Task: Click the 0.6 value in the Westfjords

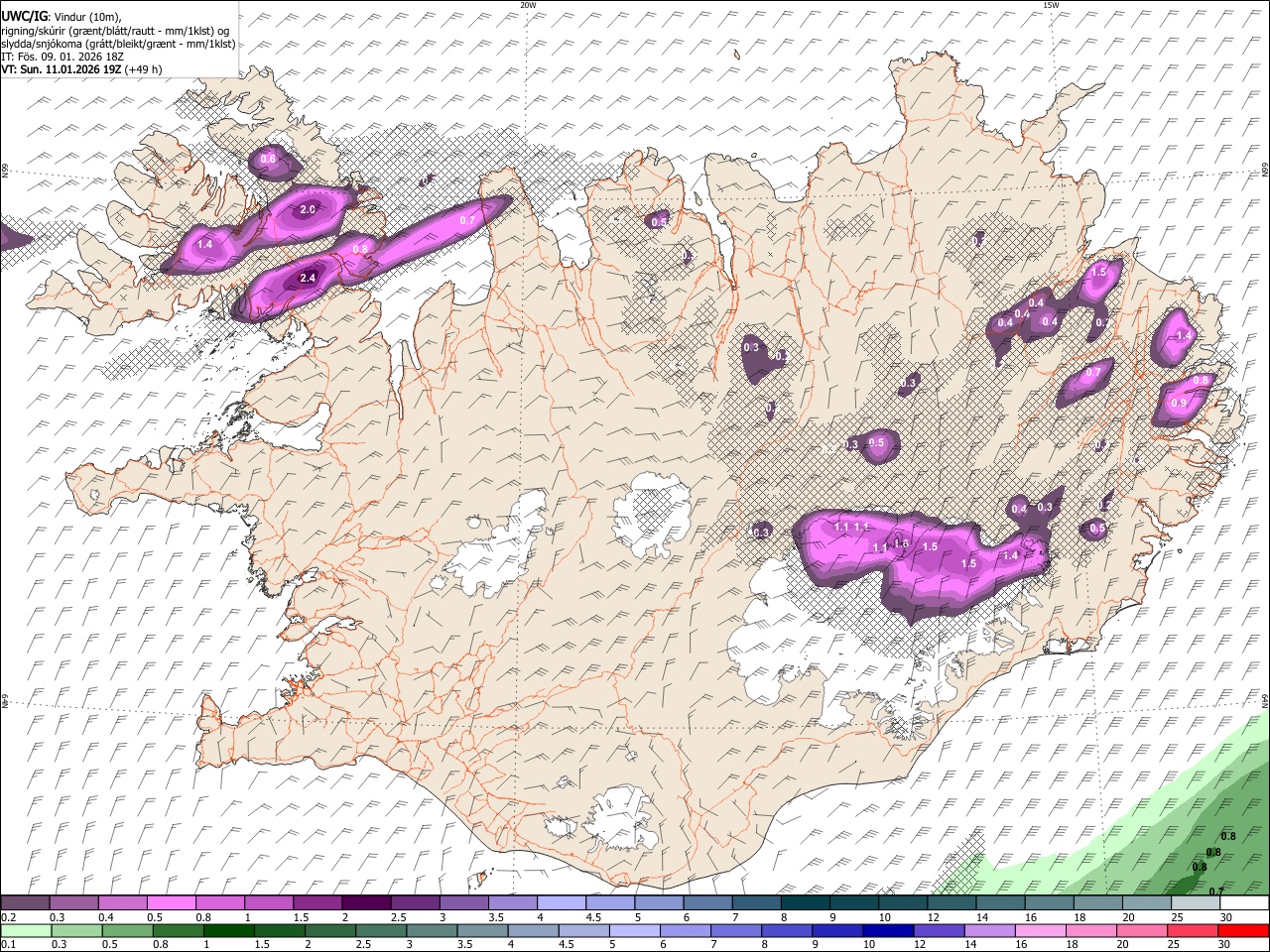Action: [268, 159]
